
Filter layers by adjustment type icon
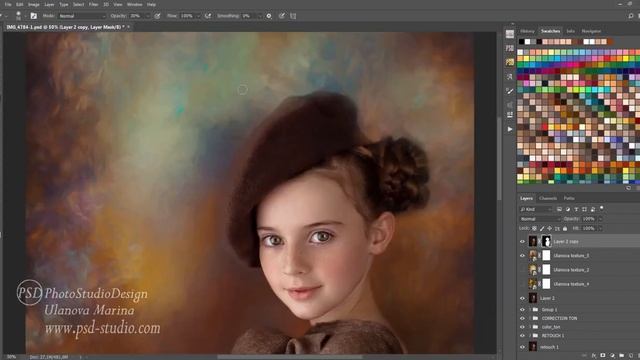568,209
